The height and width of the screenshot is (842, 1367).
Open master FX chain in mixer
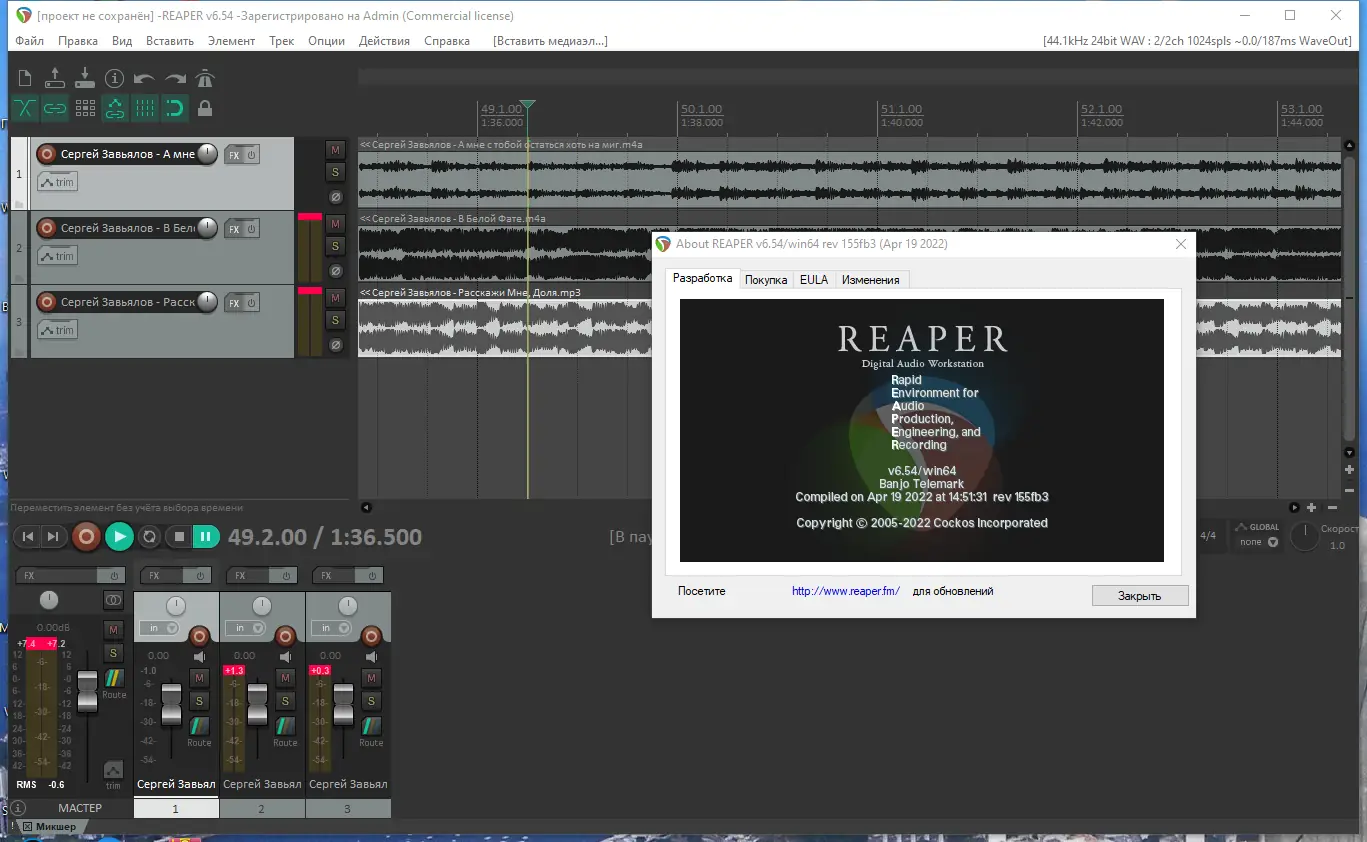coord(58,576)
